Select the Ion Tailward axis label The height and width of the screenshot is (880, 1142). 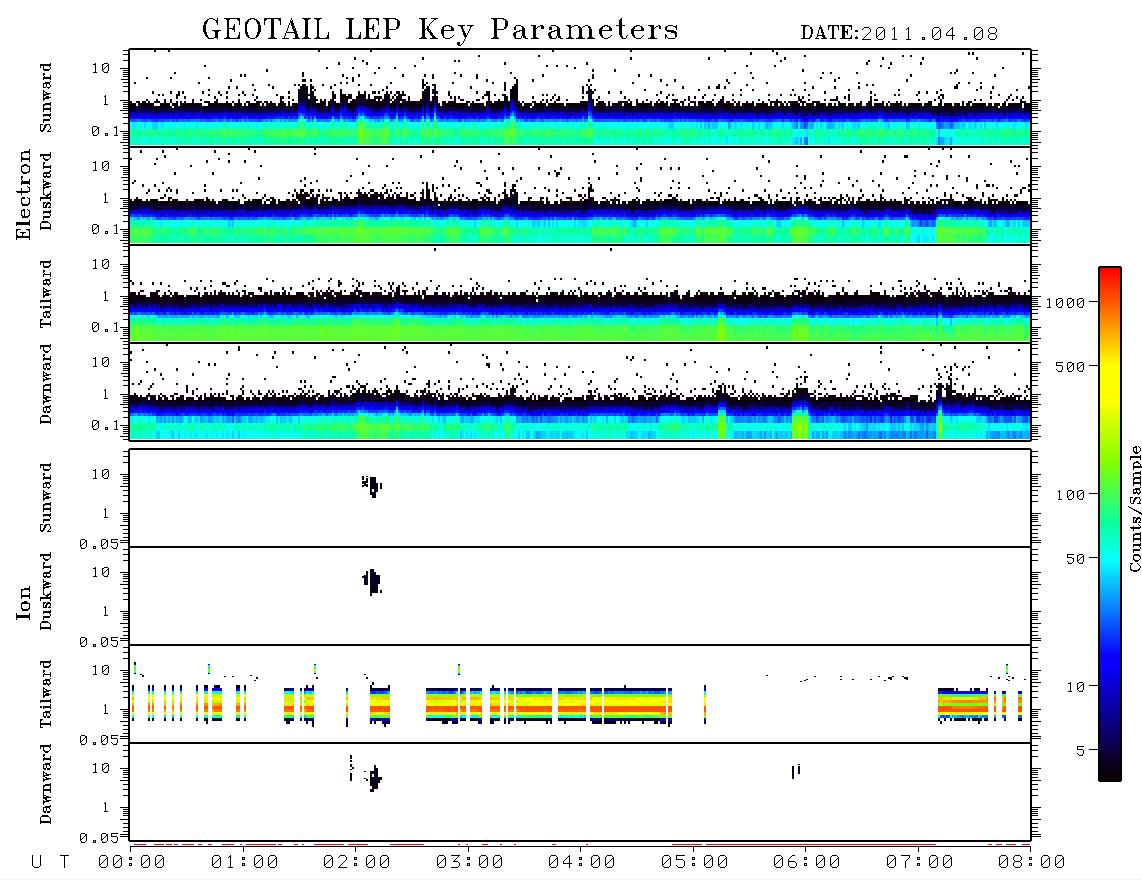46,694
